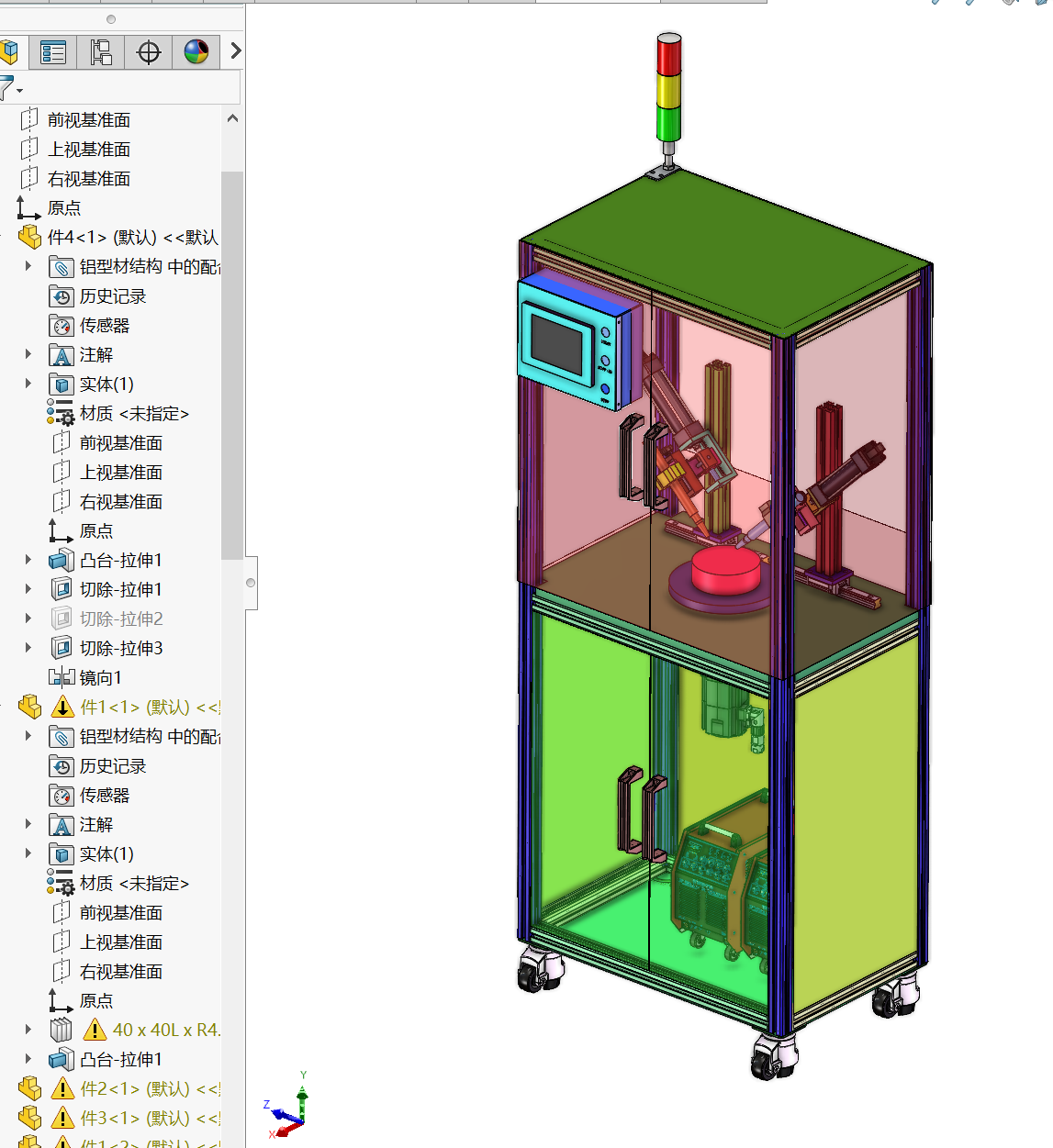Select 原点 origin icon under 件4
1053x1148 pixels.
pyautogui.click(x=61, y=531)
